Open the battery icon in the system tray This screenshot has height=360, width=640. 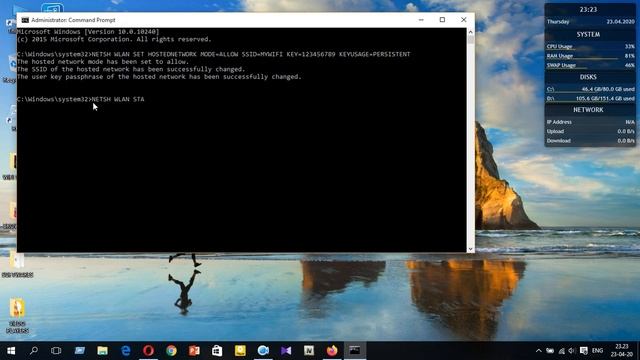point(550,351)
